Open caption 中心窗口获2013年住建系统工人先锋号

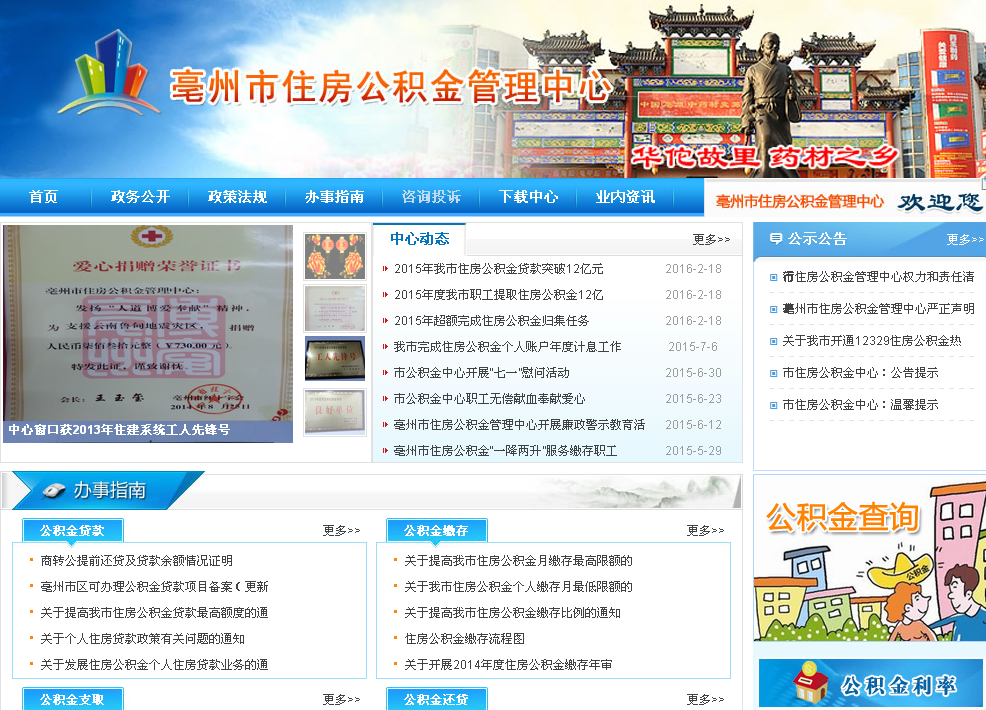[119, 430]
